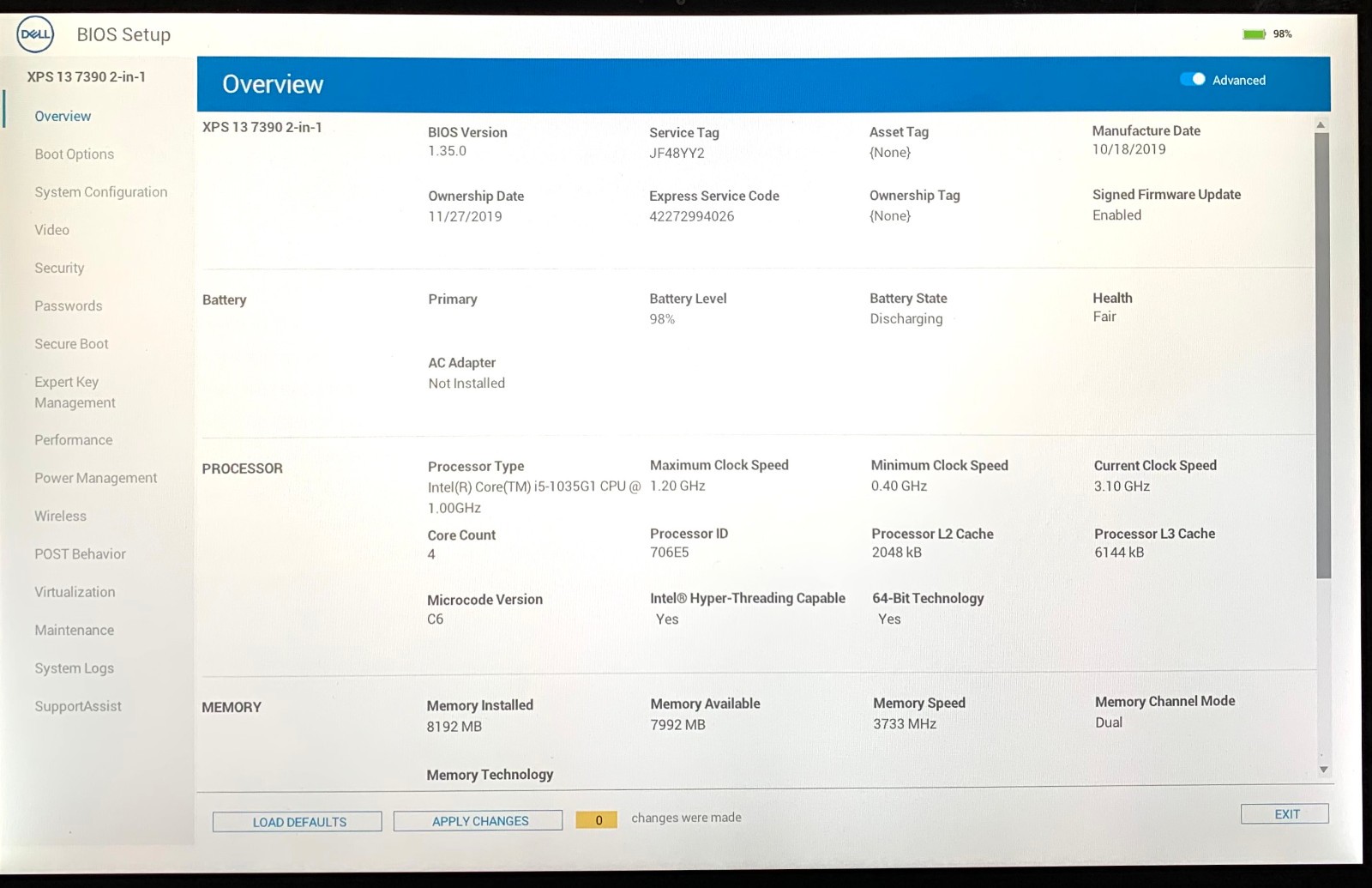This screenshot has height=888, width=1372.
Task: Open the Security section
Action: coord(59,268)
